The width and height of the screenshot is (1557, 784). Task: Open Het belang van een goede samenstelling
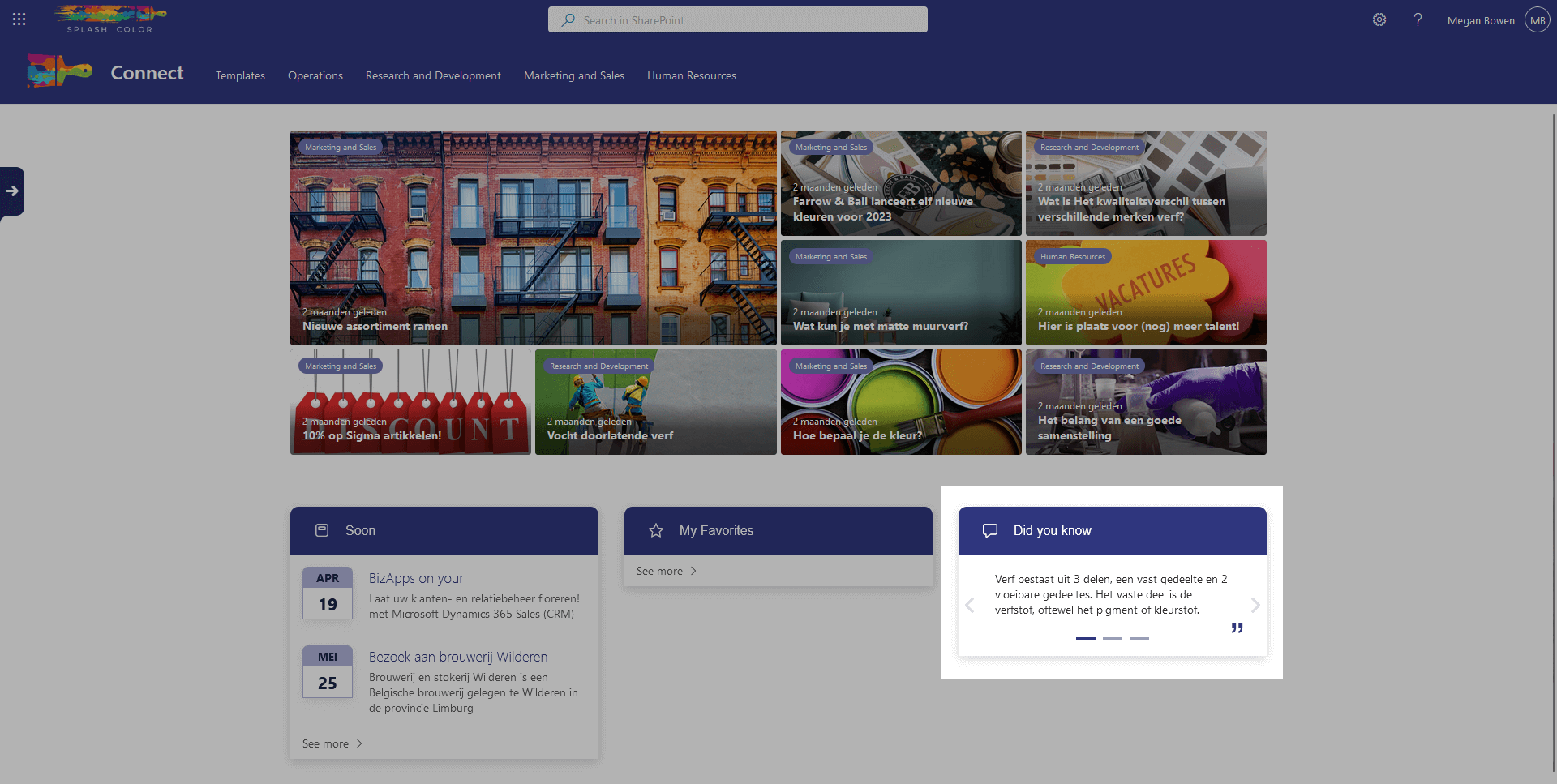[1146, 402]
